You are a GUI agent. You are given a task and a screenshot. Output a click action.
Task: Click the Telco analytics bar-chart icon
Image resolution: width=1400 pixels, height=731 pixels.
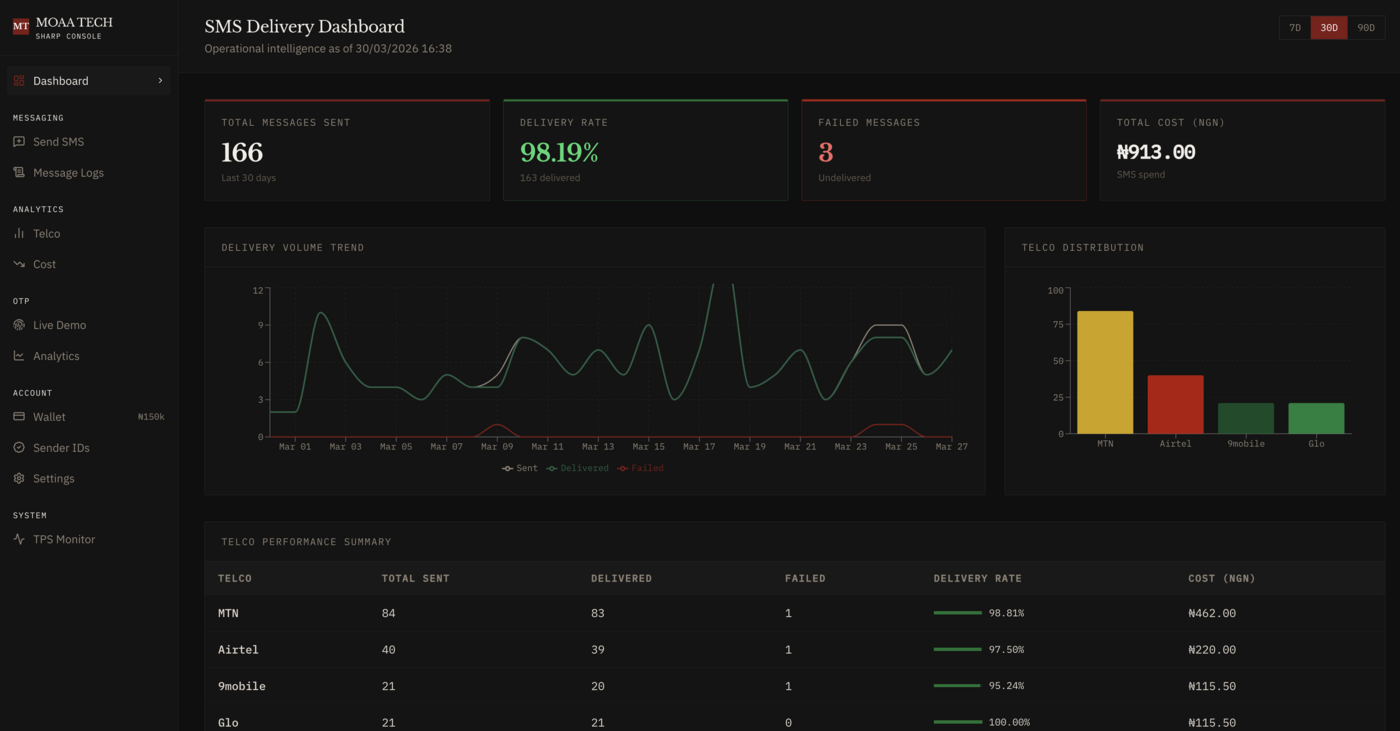[x=19, y=234]
